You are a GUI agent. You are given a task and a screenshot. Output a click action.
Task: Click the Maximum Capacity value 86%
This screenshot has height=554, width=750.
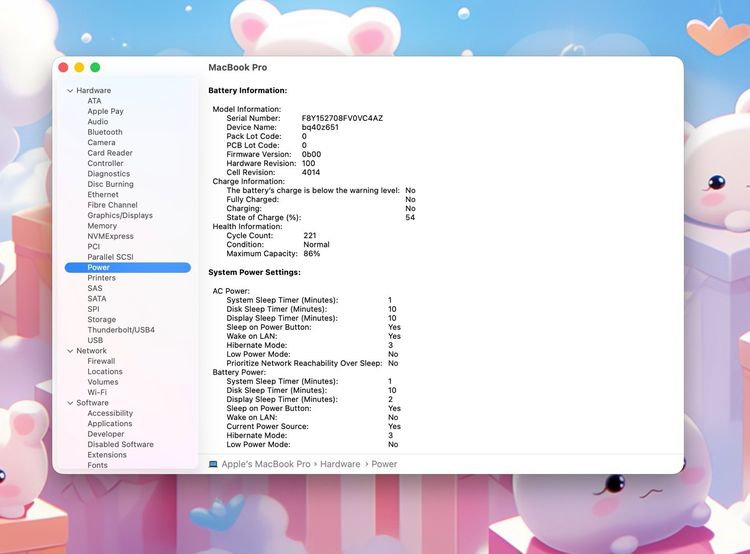point(311,254)
